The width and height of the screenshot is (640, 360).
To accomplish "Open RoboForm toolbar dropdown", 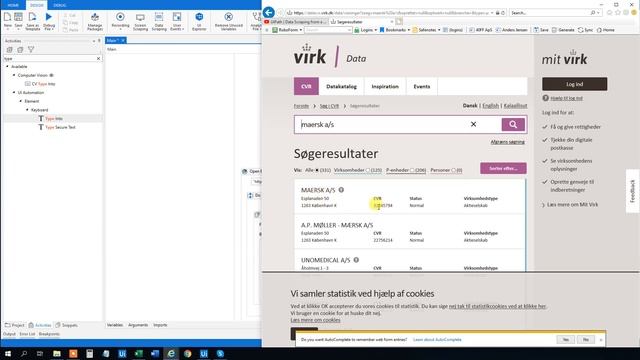I will (287, 30).
